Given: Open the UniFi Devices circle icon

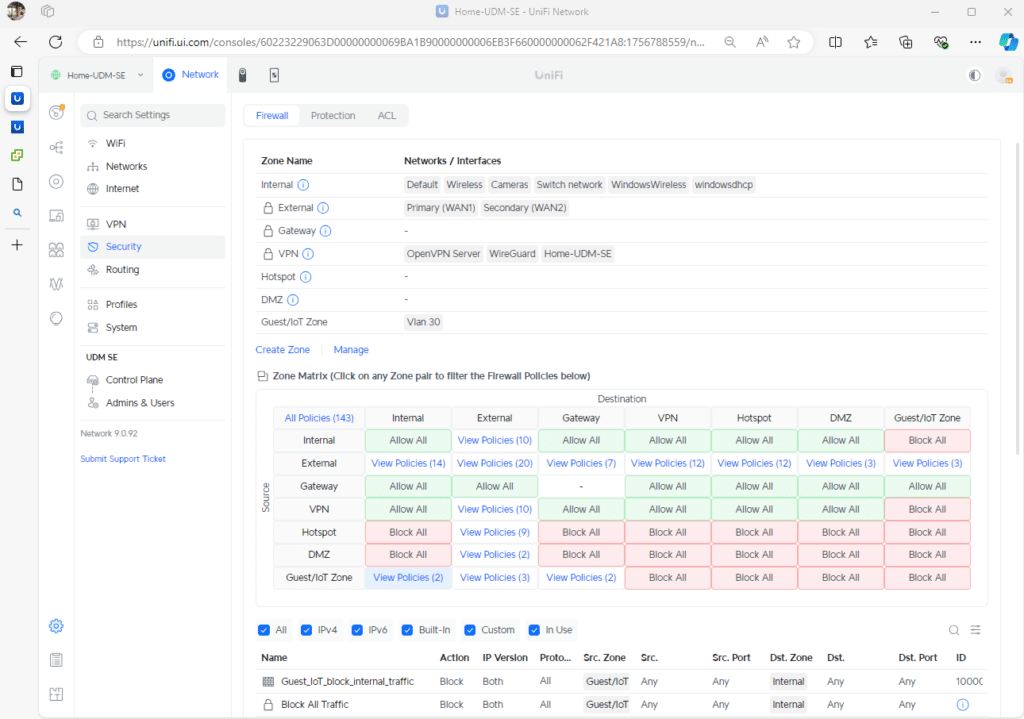Looking at the screenshot, I should click(57, 182).
